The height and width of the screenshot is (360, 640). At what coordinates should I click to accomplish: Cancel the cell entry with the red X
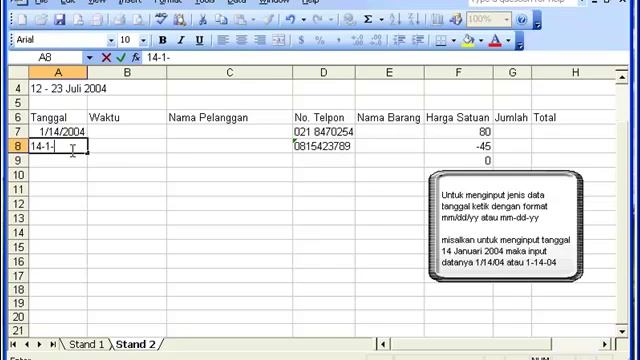click(x=106, y=58)
